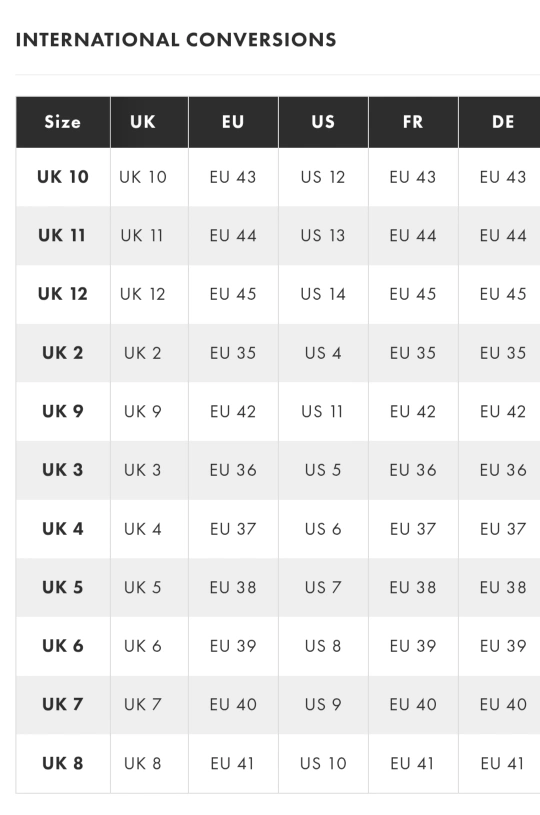Select the bold UK 6 row label

tap(63, 646)
